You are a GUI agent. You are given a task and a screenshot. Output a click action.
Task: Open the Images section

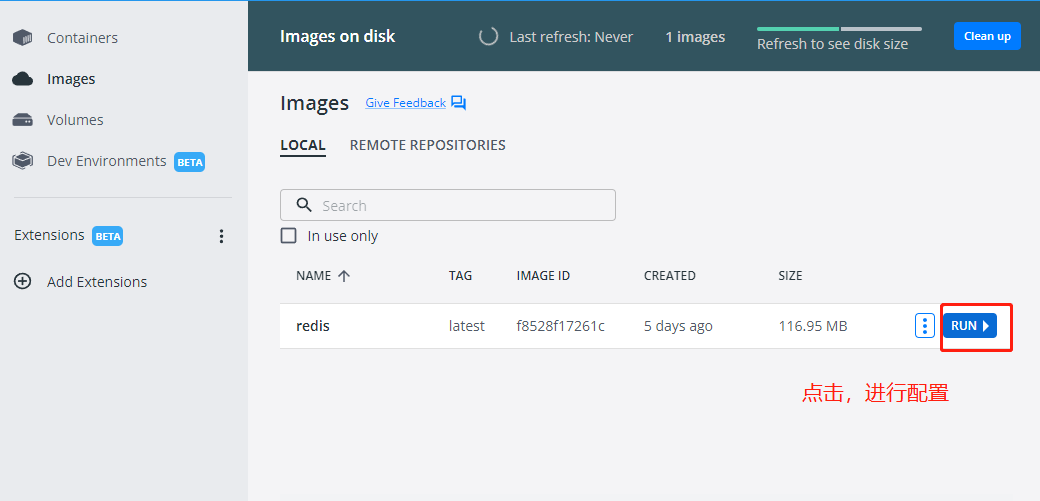[71, 79]
